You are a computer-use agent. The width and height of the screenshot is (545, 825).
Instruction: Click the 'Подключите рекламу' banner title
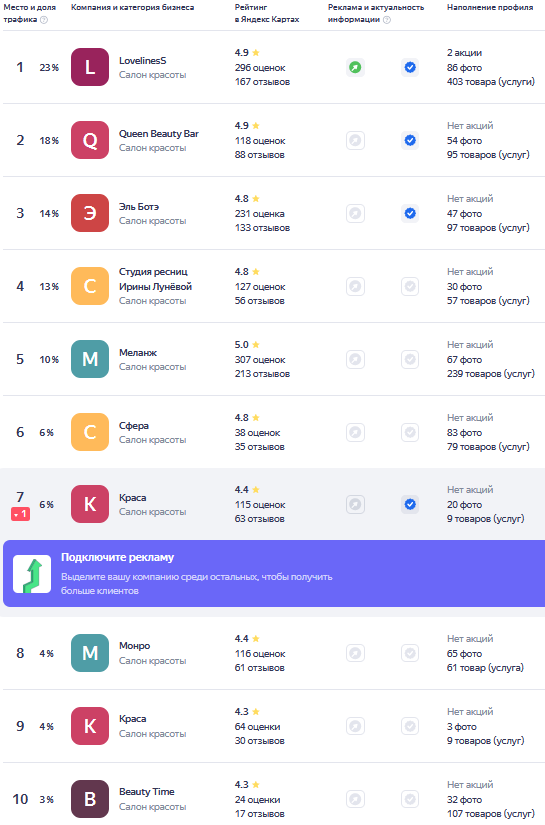click(x=117, y=558)
